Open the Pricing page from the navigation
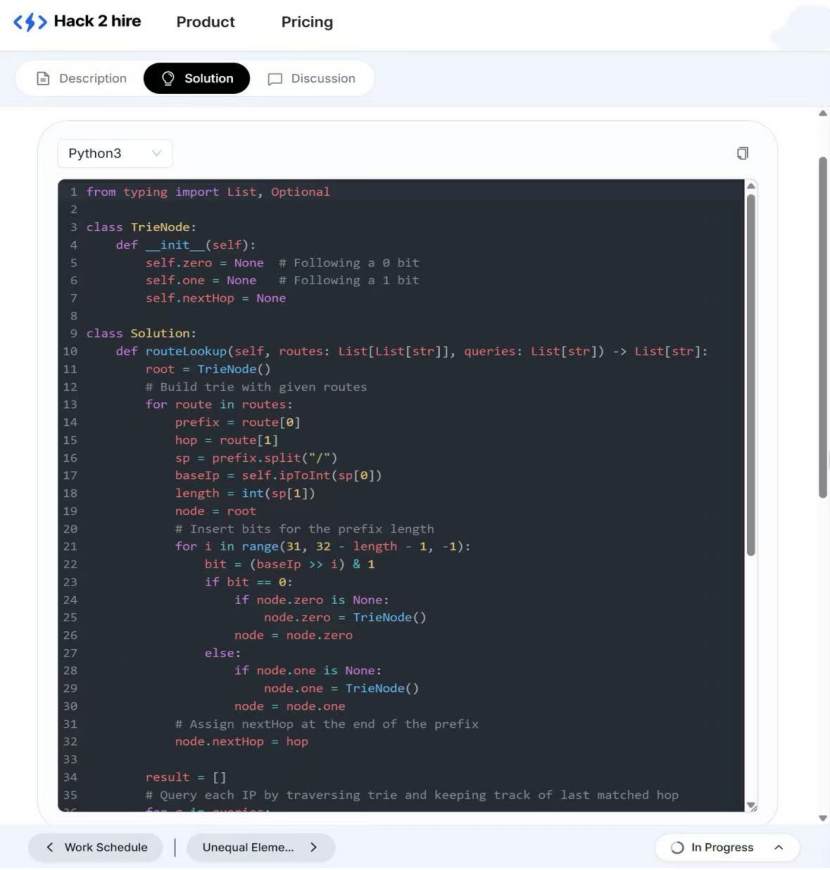 pos(307,22)
